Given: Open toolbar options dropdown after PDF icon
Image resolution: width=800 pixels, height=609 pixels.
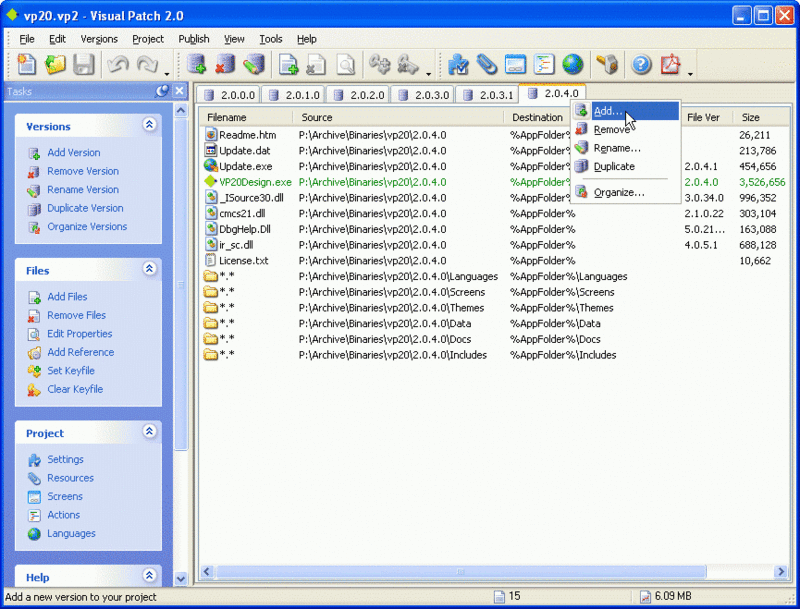Looking at the screenshot, I should tap(690, 74).
